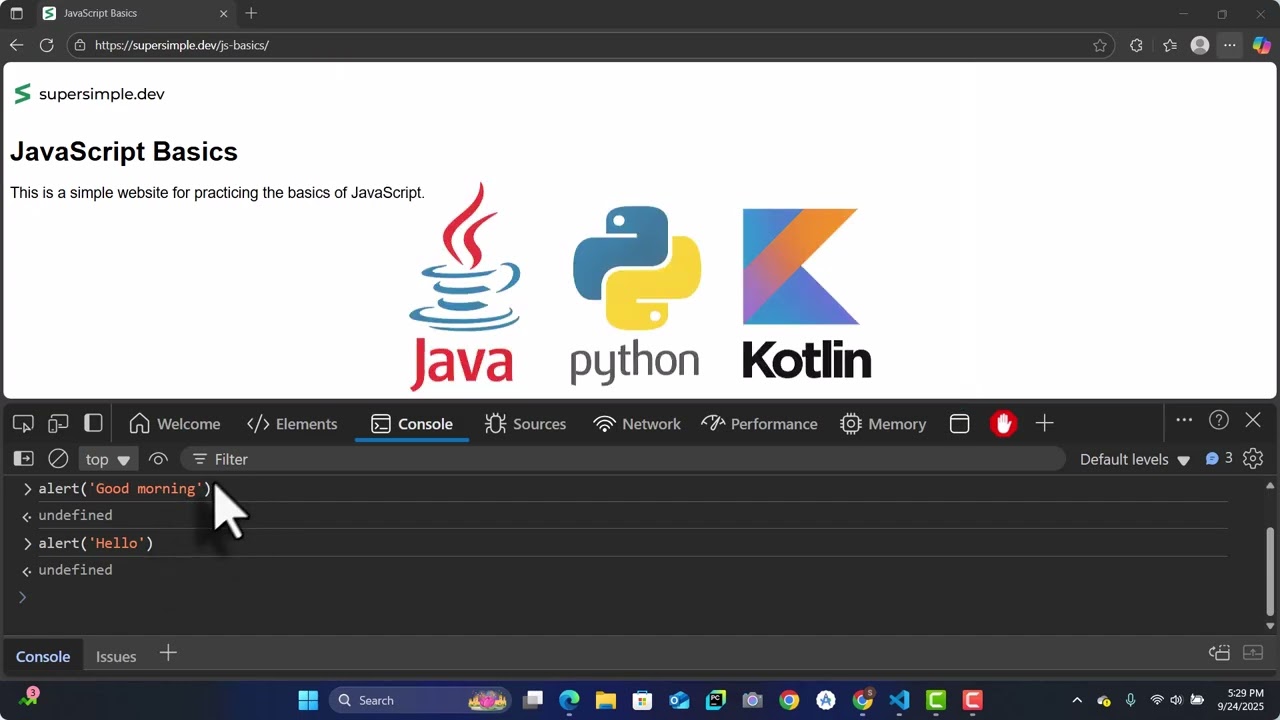The image size is (1280, 720).
Task: Open the Sources tab
Action: (526, 424)
